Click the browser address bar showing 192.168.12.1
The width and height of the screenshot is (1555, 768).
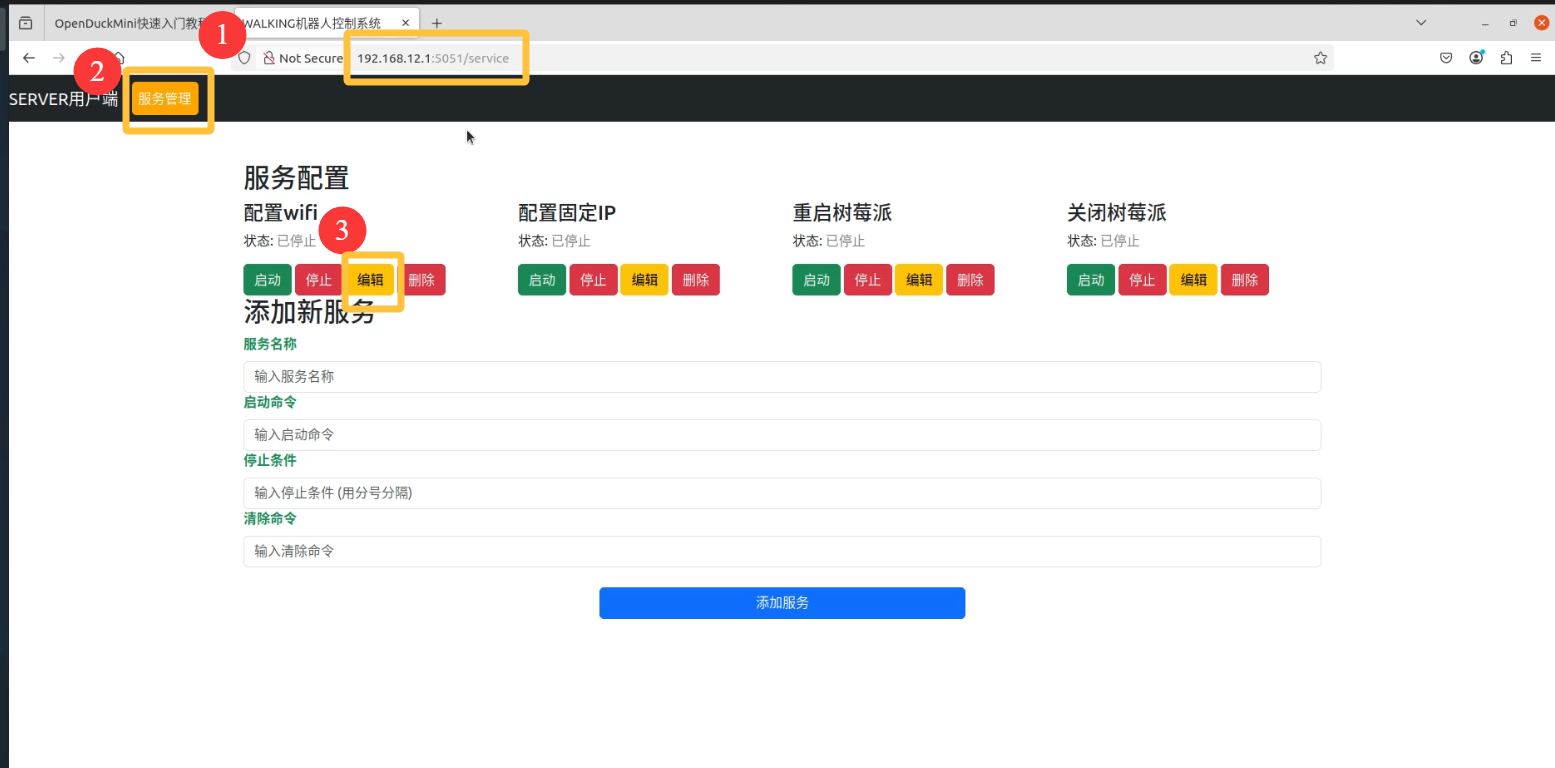436,57
